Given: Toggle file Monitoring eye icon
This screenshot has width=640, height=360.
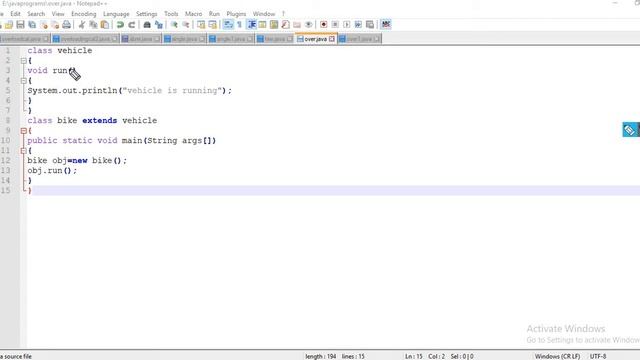Looking at the screenshot, I should (309, 25).
